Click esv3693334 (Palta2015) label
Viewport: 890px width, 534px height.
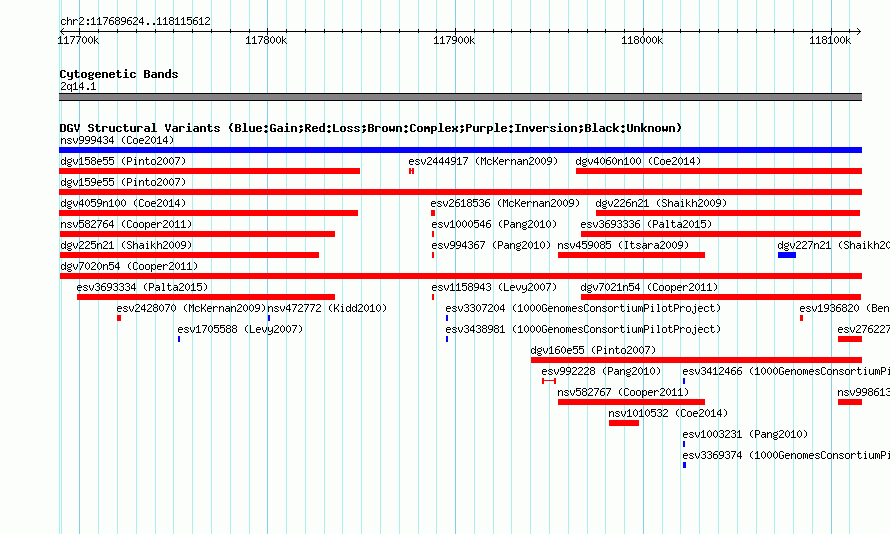[x=142, y=287]
